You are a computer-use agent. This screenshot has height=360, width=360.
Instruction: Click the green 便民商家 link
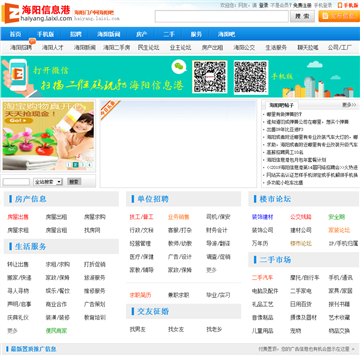point(56,331)
